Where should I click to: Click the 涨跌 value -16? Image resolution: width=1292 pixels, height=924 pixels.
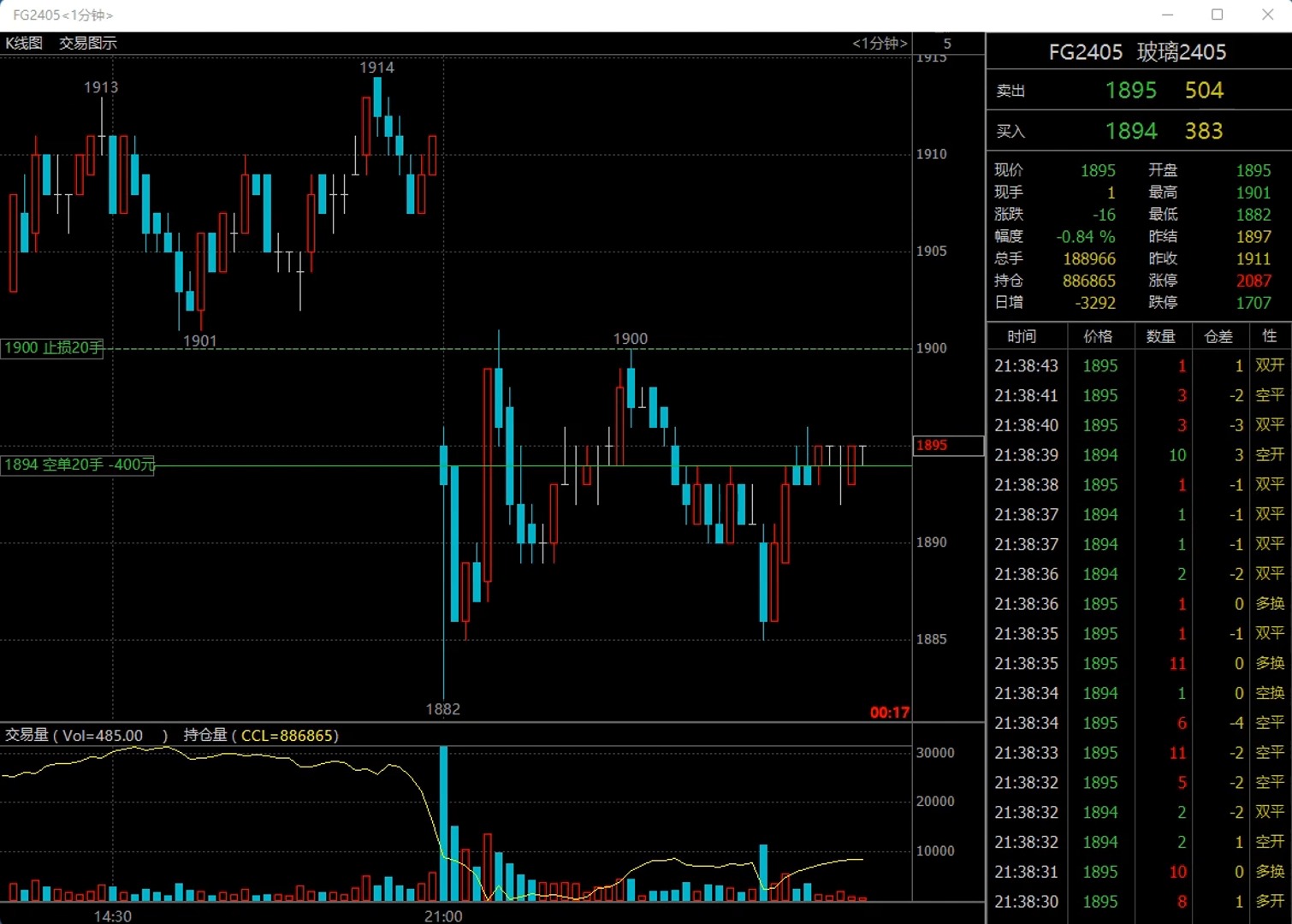point(1104,215)
